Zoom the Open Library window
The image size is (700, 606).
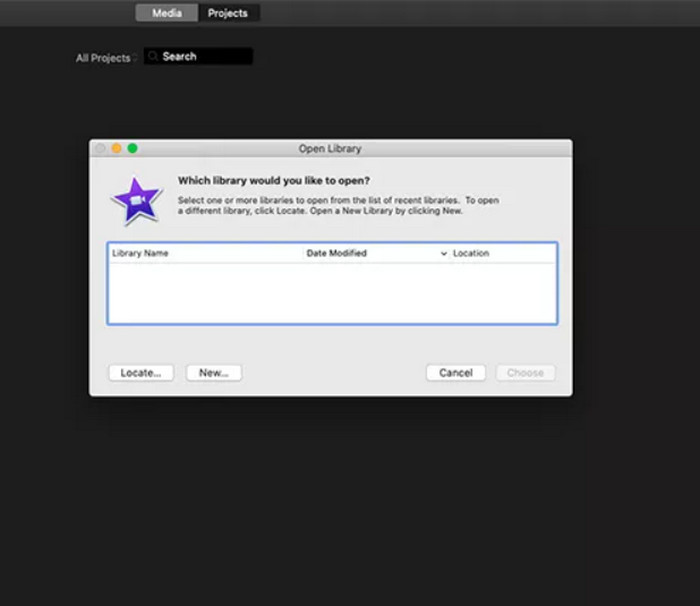point(133,148)
